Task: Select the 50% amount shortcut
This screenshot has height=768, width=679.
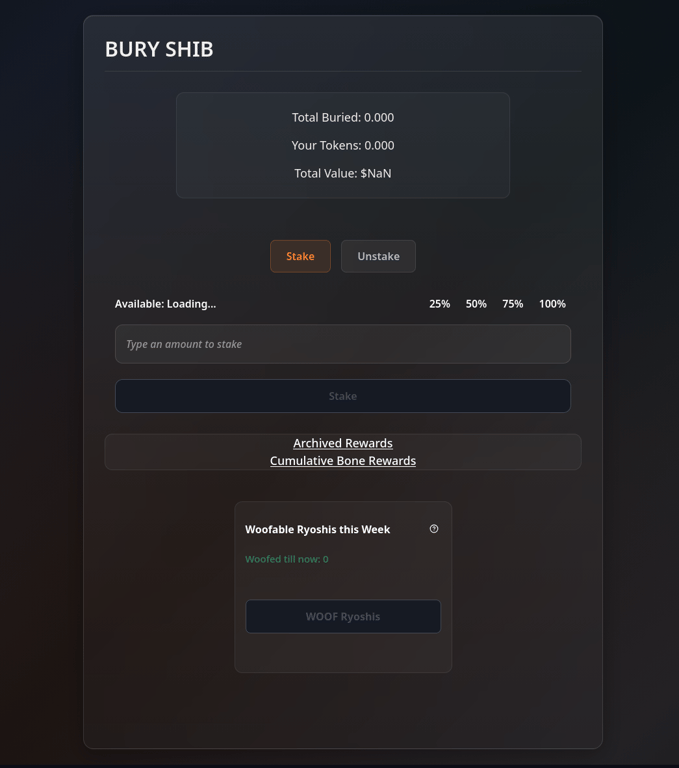Action: click(x=476, y=304)
